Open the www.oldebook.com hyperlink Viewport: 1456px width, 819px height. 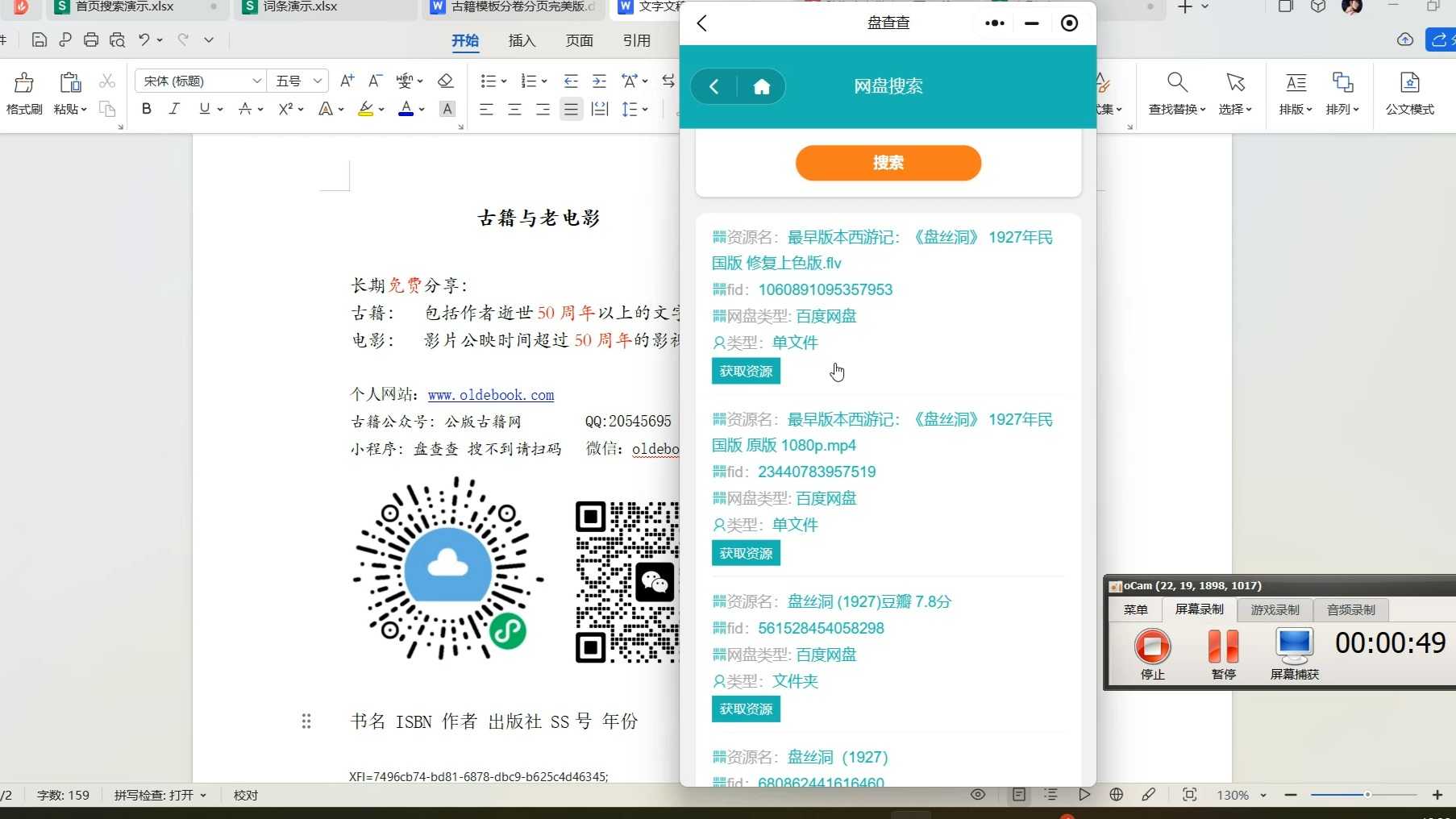[491, 395]
